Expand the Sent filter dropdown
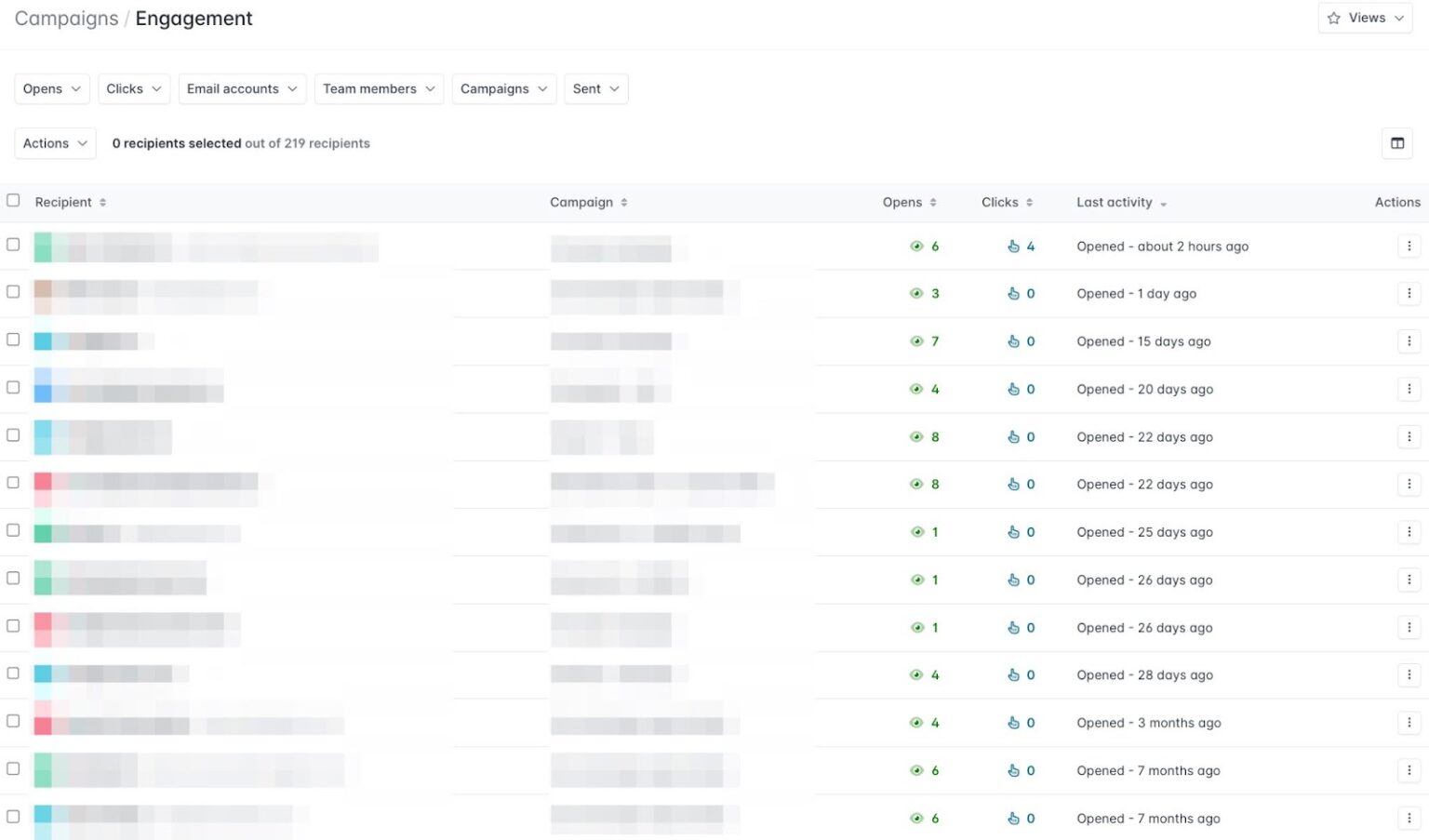 [595, 88]
